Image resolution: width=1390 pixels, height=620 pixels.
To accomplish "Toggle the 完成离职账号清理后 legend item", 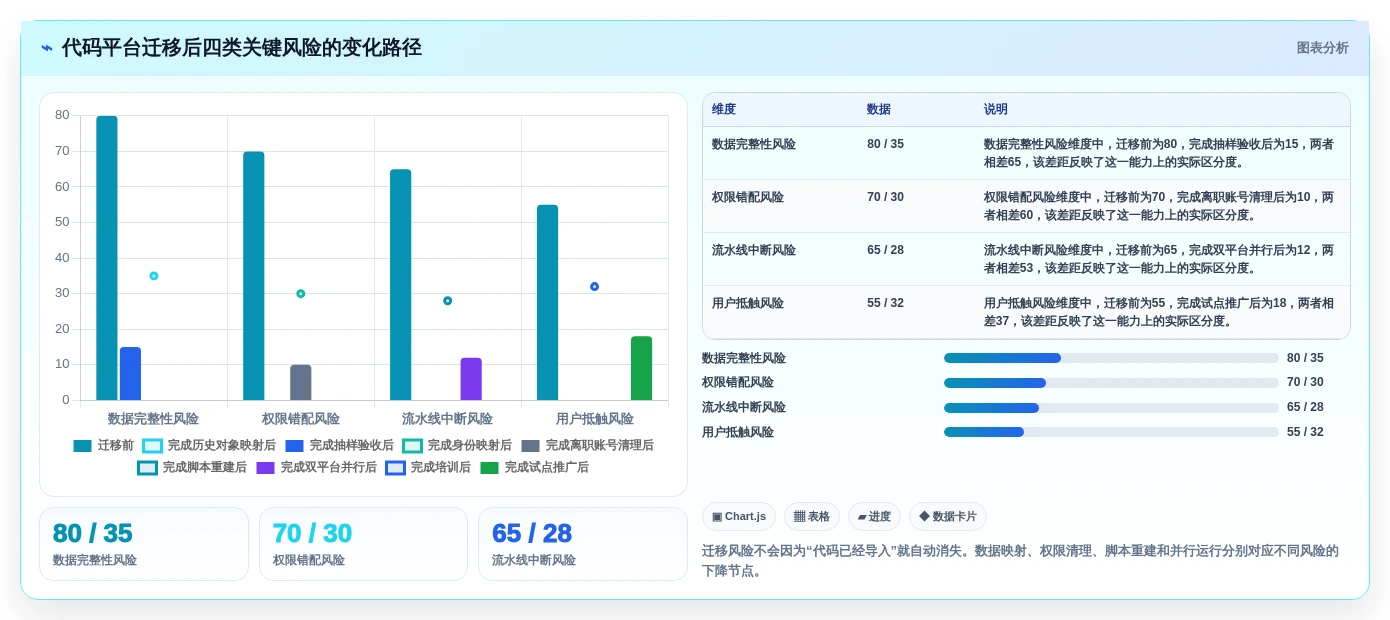I will (x=587, y=445).
